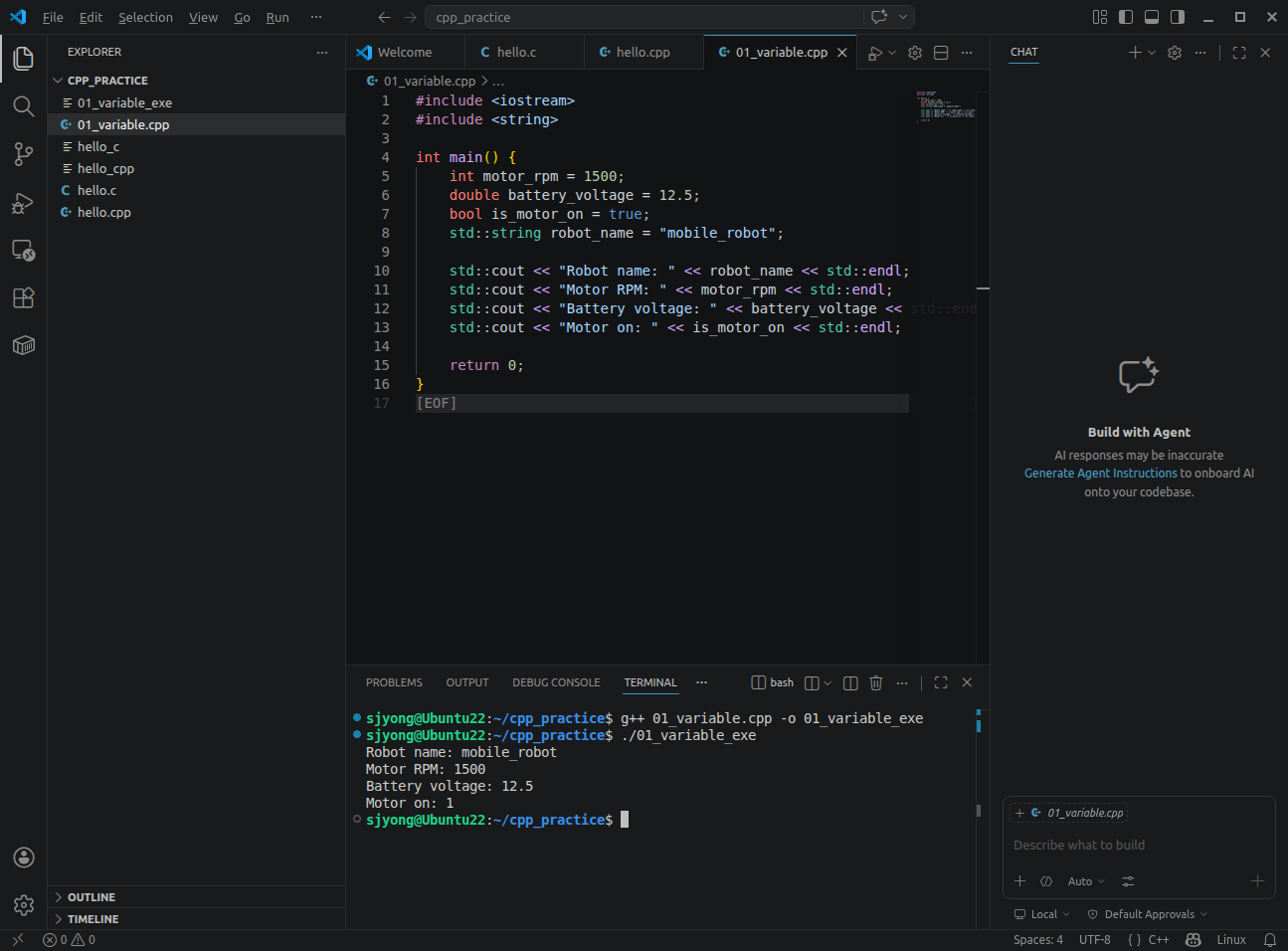Add context with the chat input plus icon

pos(1019,881)
